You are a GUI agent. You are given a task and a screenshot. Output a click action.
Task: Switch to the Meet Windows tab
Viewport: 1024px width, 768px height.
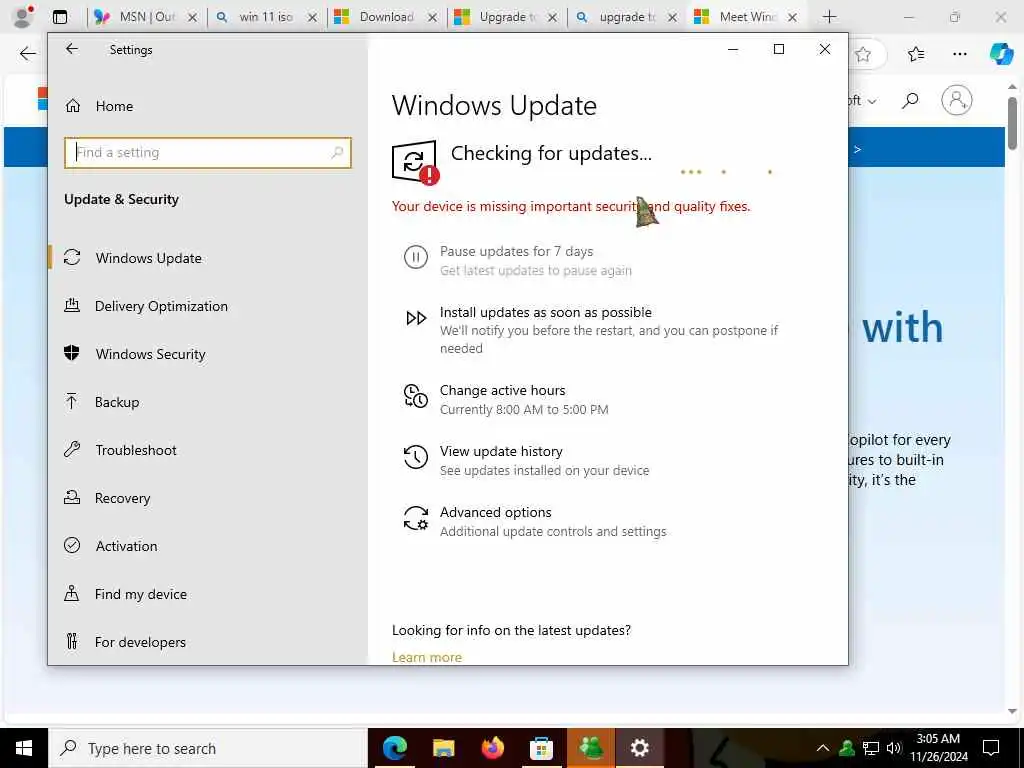tap(746, 17)
